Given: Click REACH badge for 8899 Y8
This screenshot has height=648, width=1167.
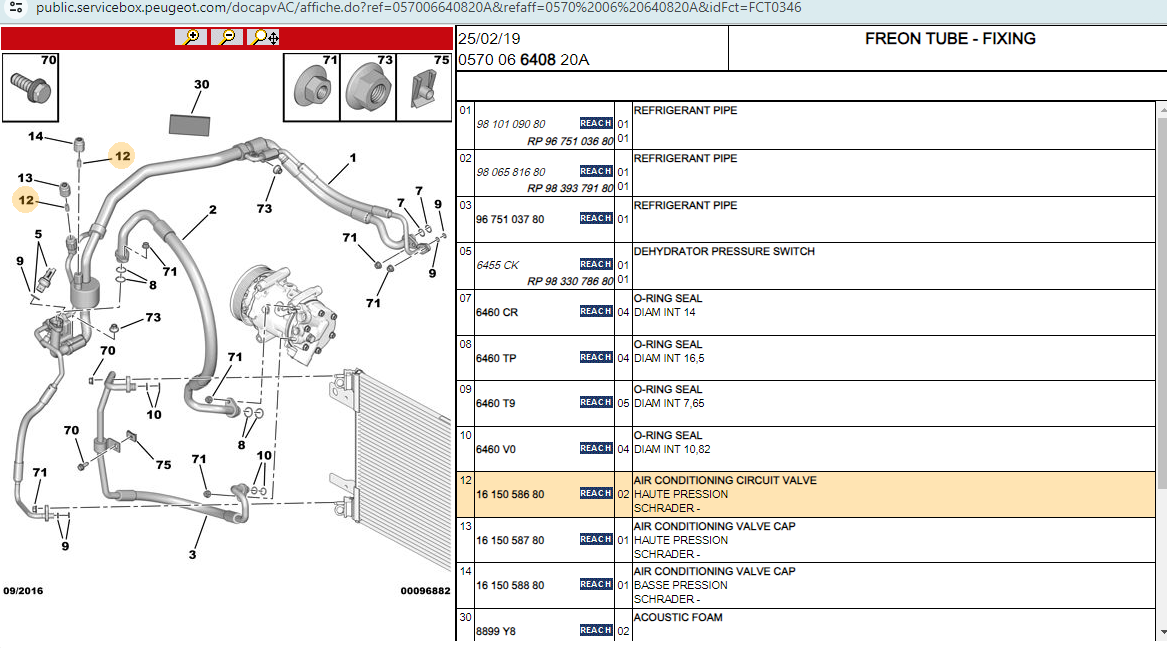Looking at the screenshot, I should pyautogui.click(x=596, y=630).
